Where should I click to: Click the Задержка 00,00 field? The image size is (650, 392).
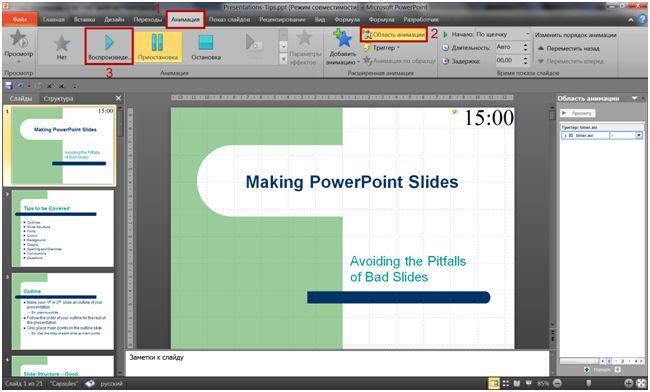pos(508,60)
